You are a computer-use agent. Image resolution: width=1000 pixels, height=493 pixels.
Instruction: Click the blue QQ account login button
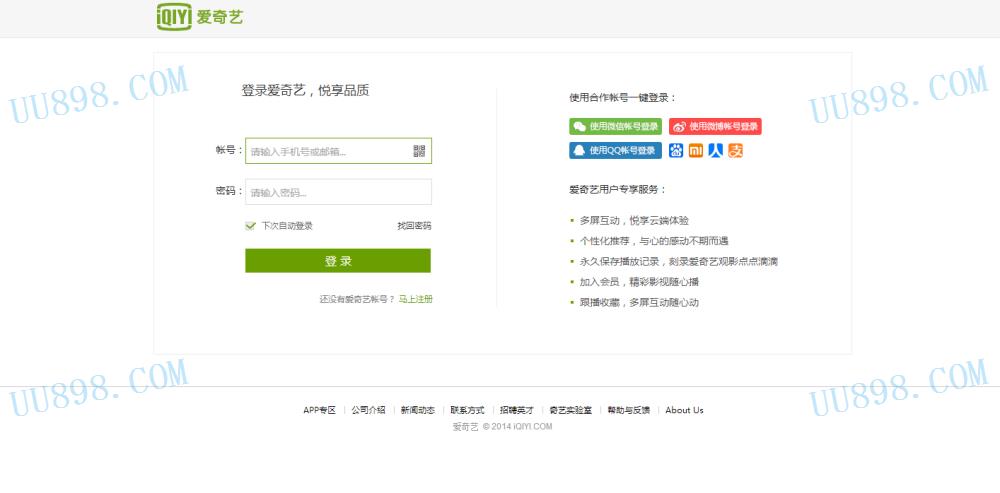(615, 151)
